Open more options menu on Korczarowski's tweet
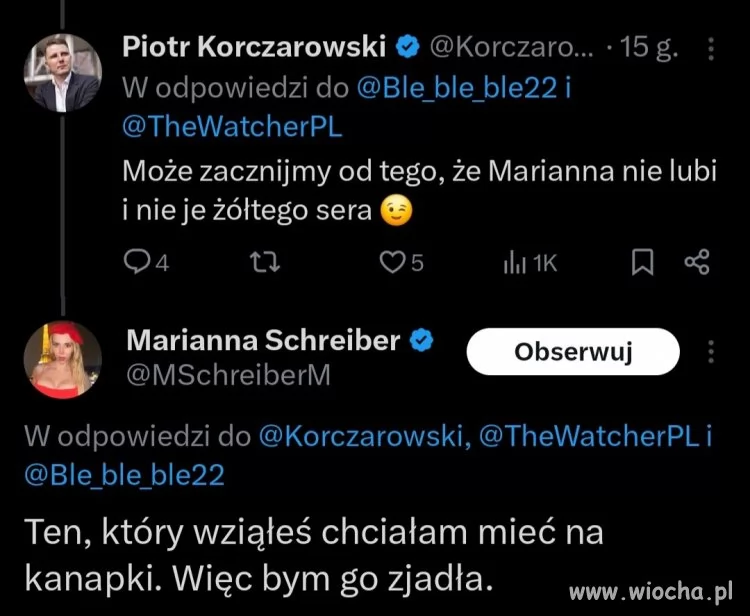This screenshot has height=616, width=750. [710, 47]
